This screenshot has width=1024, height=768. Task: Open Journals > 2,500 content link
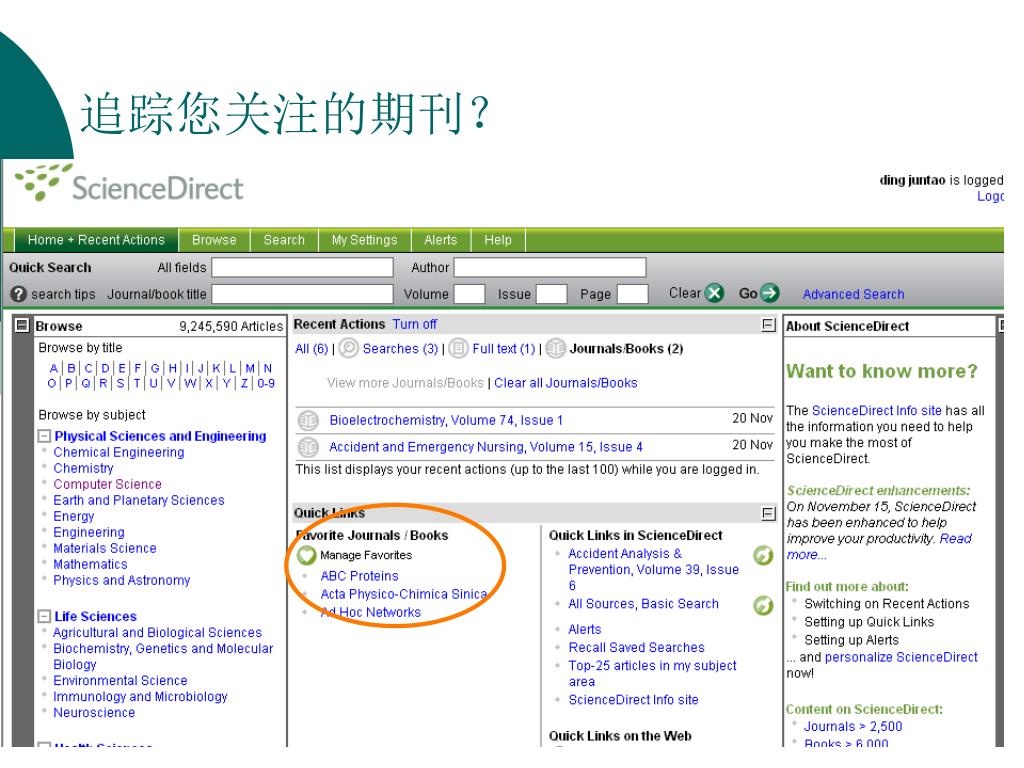[853, 726]
